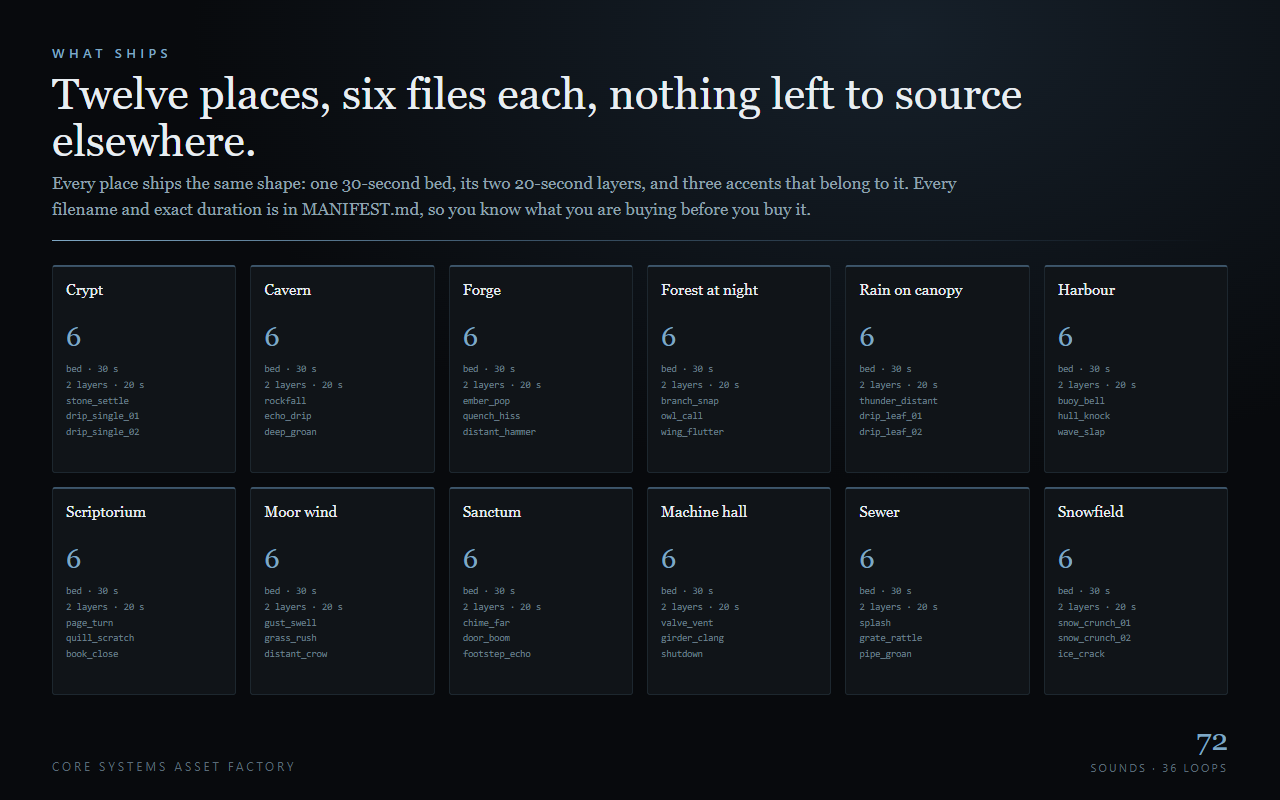
Task: Select the Sanctum card heading
Action: pos(491,512)
